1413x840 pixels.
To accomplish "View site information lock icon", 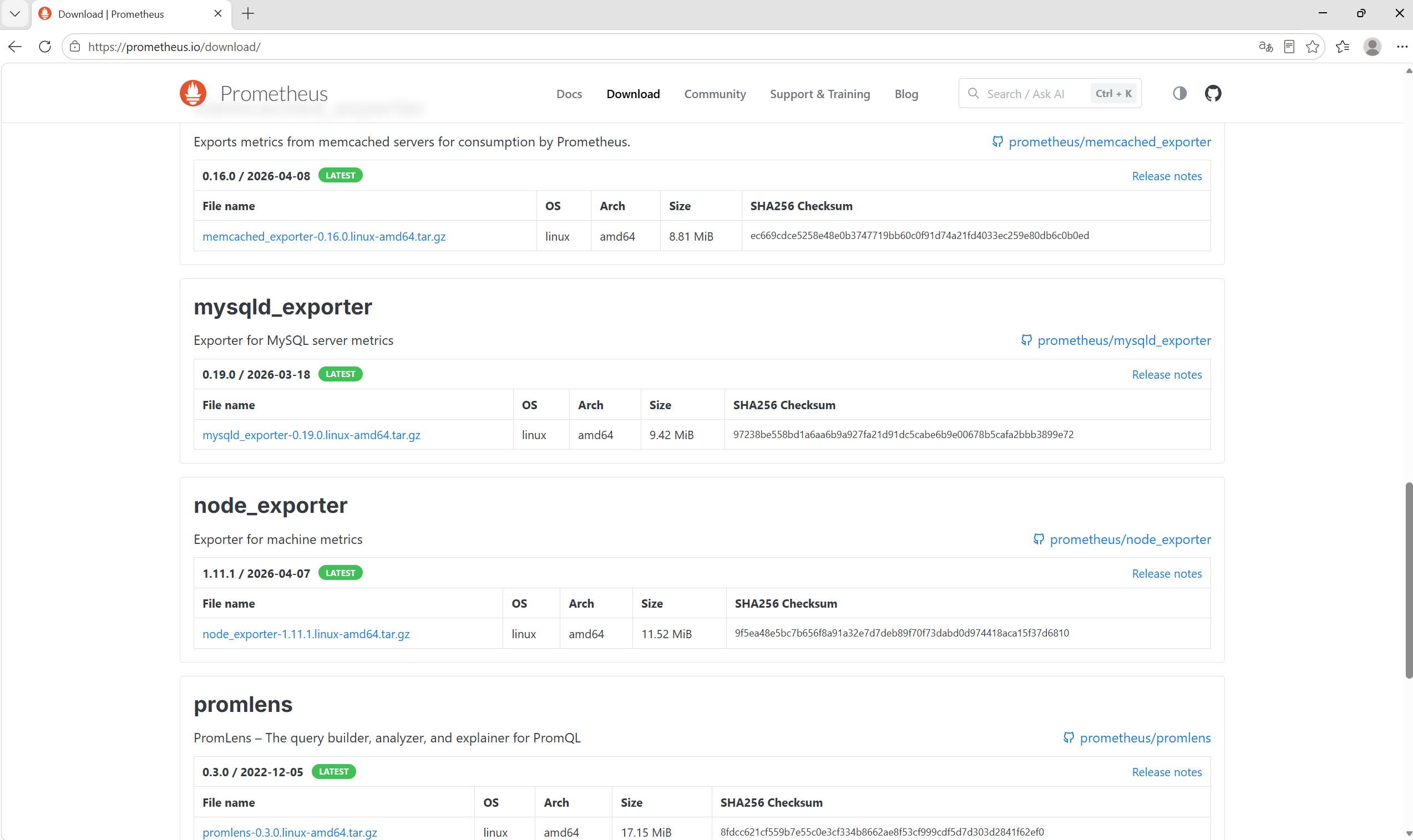I will [75, 47].
